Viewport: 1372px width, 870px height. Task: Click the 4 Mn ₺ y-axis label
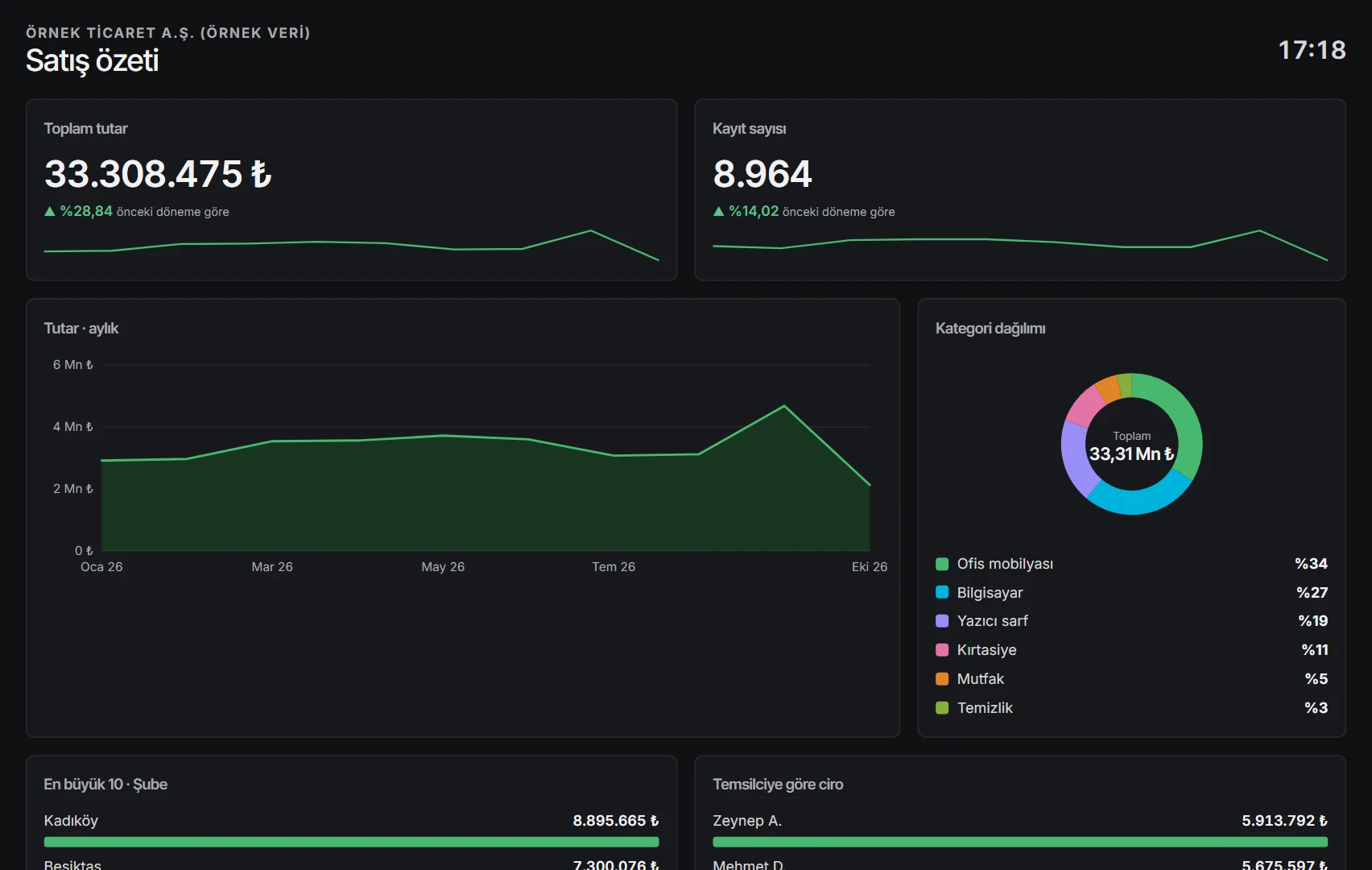pyautogui.click(x=73, y=427)
